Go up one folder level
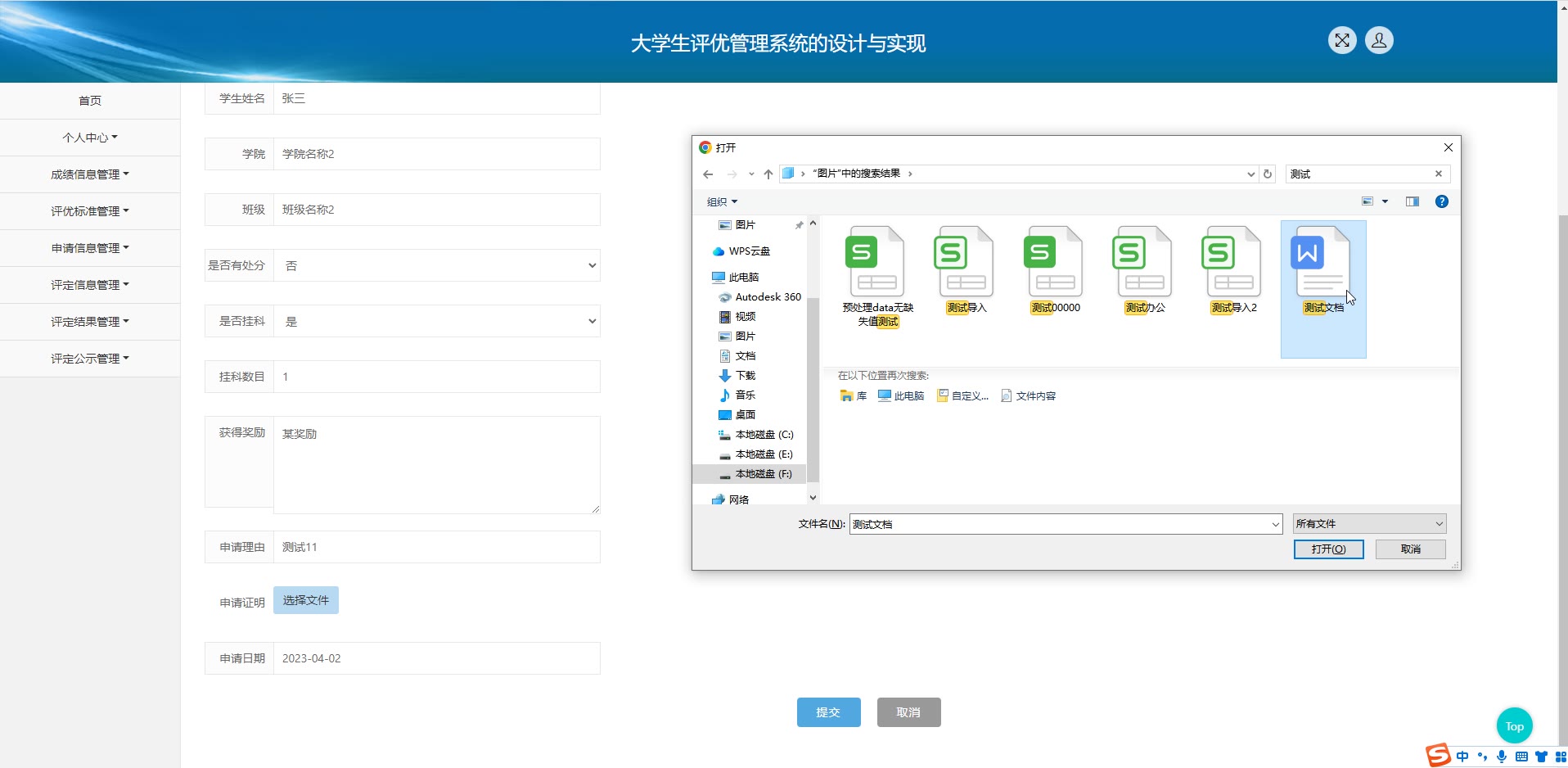 pos(768,174)
